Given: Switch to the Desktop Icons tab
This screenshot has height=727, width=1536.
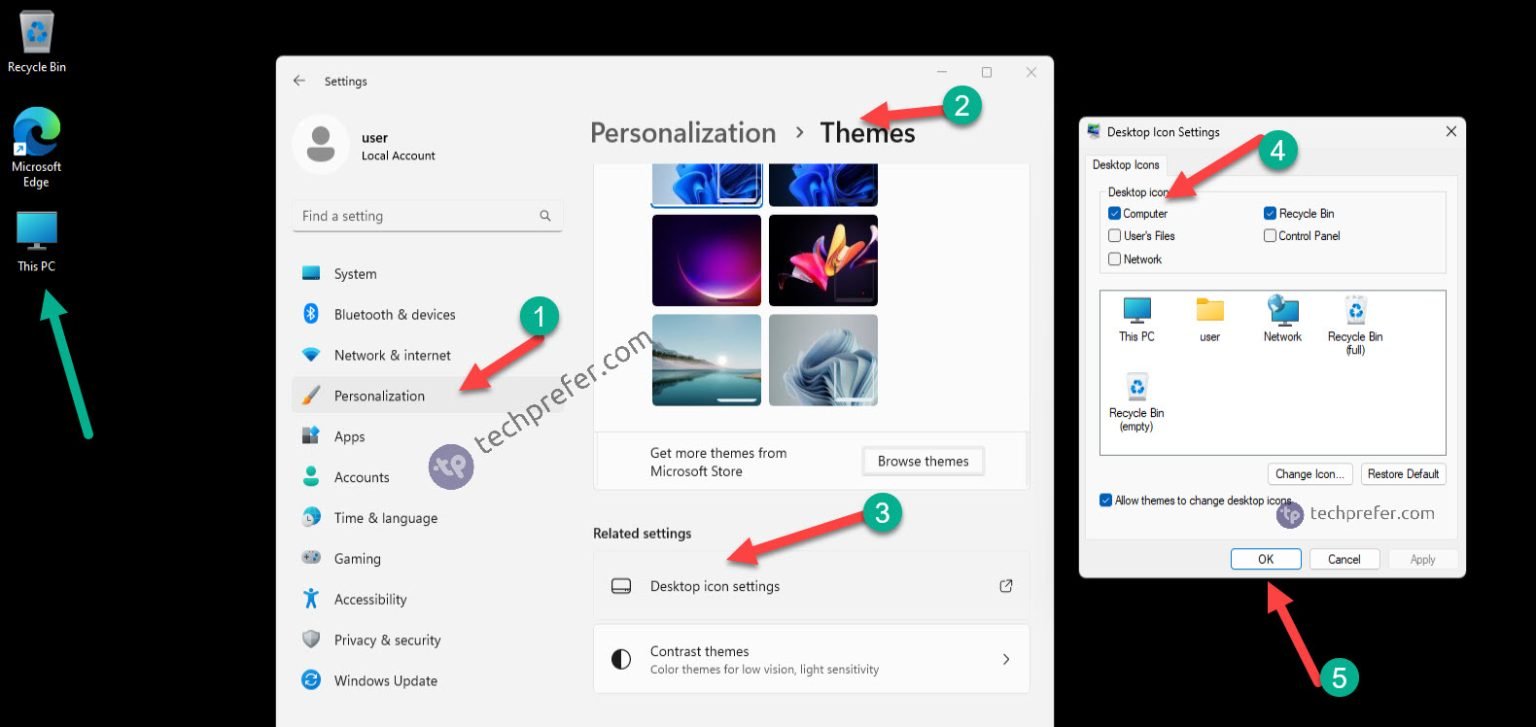Looking at the screenshot, I should pos(1126,165).
